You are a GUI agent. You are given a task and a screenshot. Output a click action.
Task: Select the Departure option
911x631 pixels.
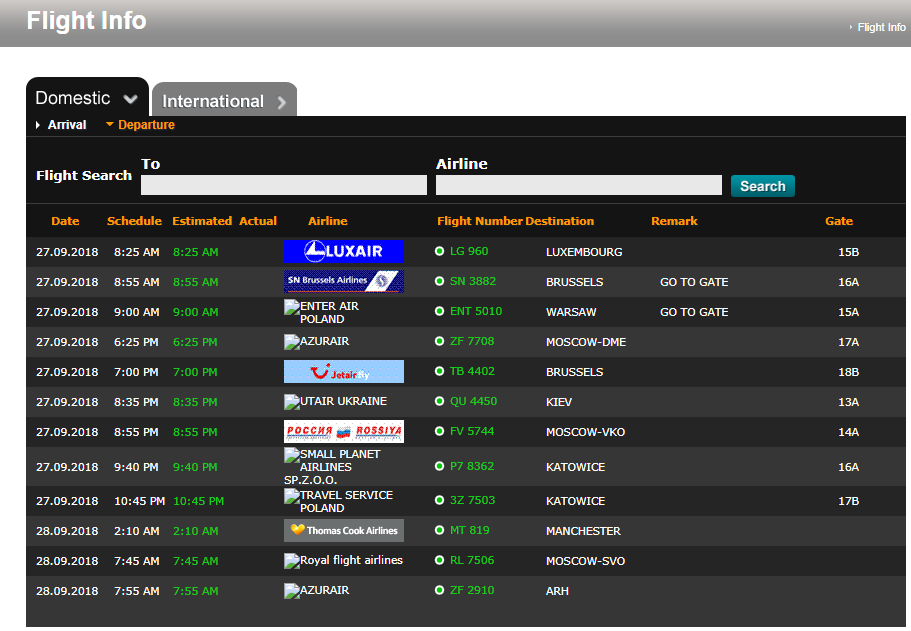tap(146, 125)
